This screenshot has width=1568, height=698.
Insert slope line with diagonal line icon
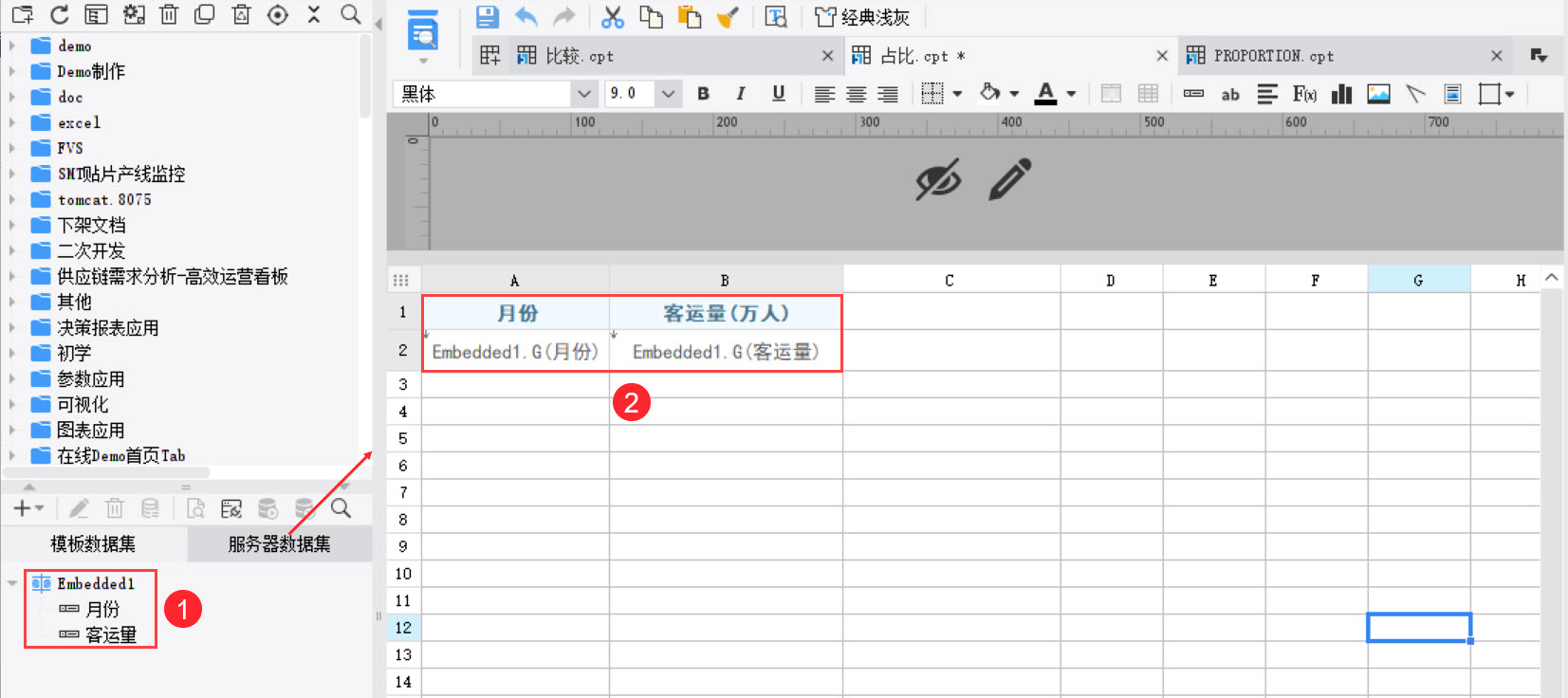(x=1415, y=93)
